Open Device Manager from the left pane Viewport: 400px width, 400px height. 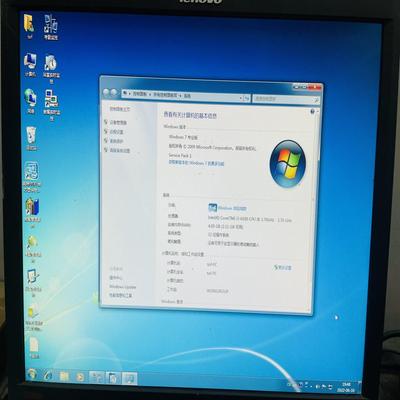tap(118, 123)
